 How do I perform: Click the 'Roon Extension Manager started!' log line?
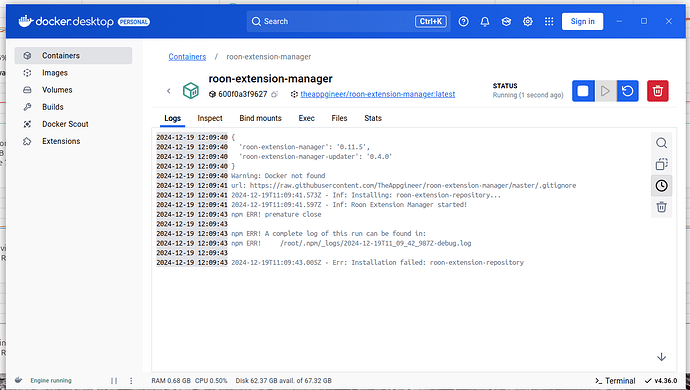point(349,205)
